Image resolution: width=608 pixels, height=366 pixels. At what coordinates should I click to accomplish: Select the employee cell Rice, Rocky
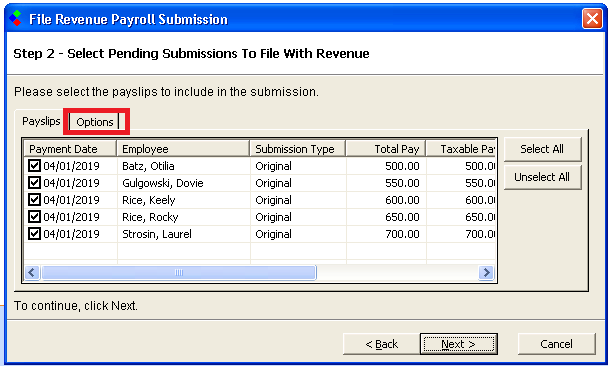coord(150,217)
